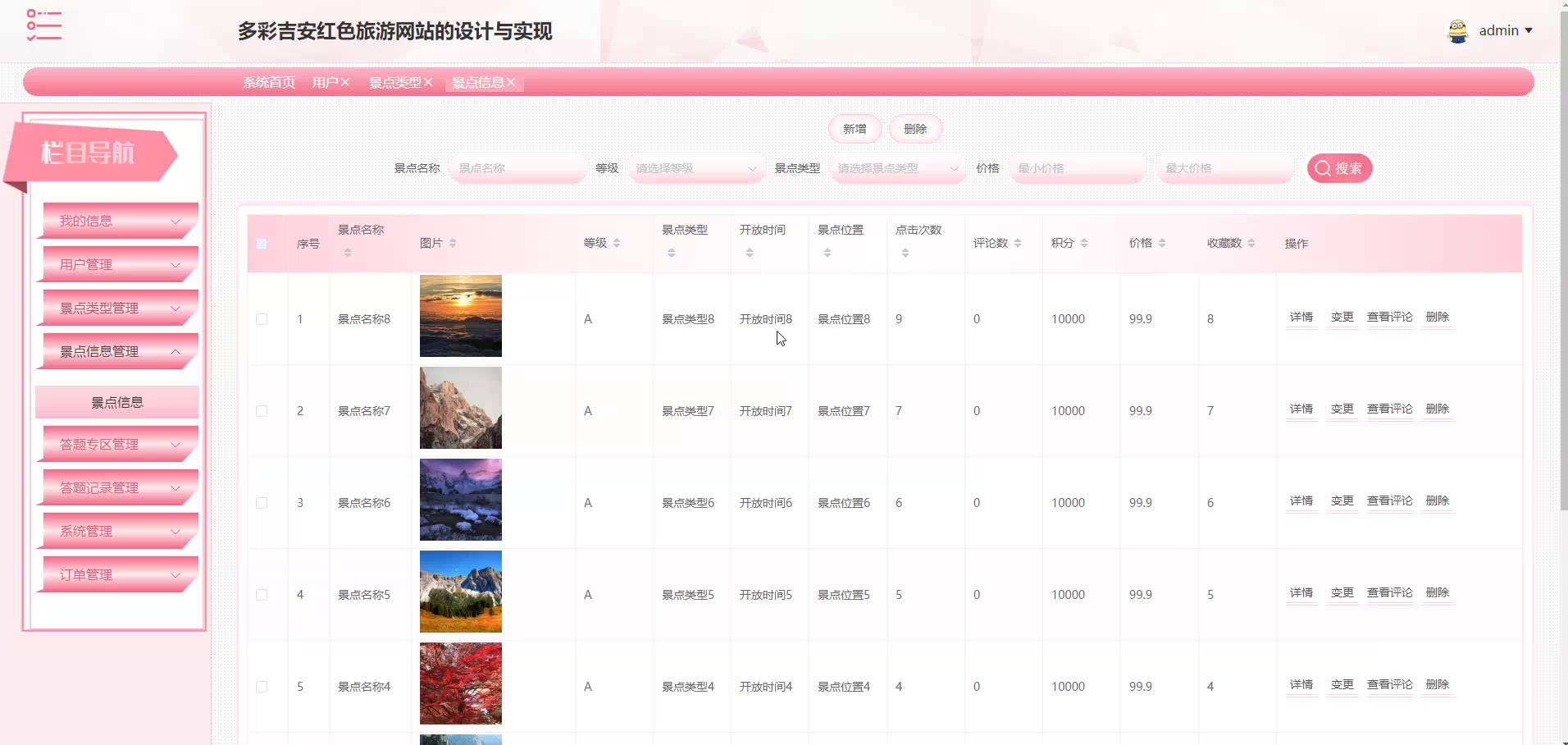Image resolution: width=1568 pixels, height=745 pixels.
Task: Close the 景点类型 tab
Action: coord(427,82)
